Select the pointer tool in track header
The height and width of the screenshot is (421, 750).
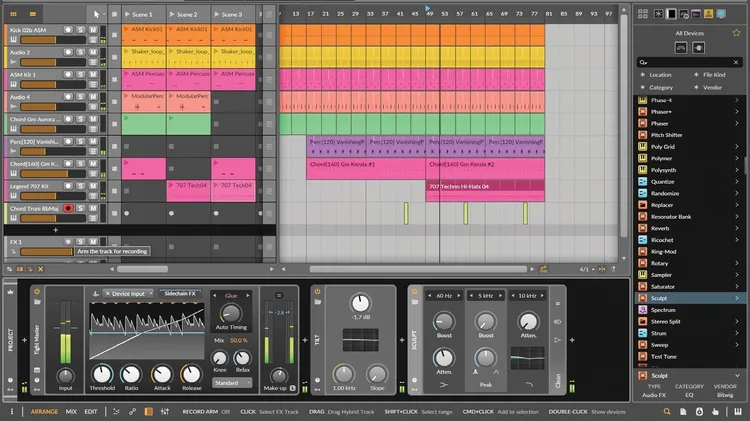click(x=96, y=14)
